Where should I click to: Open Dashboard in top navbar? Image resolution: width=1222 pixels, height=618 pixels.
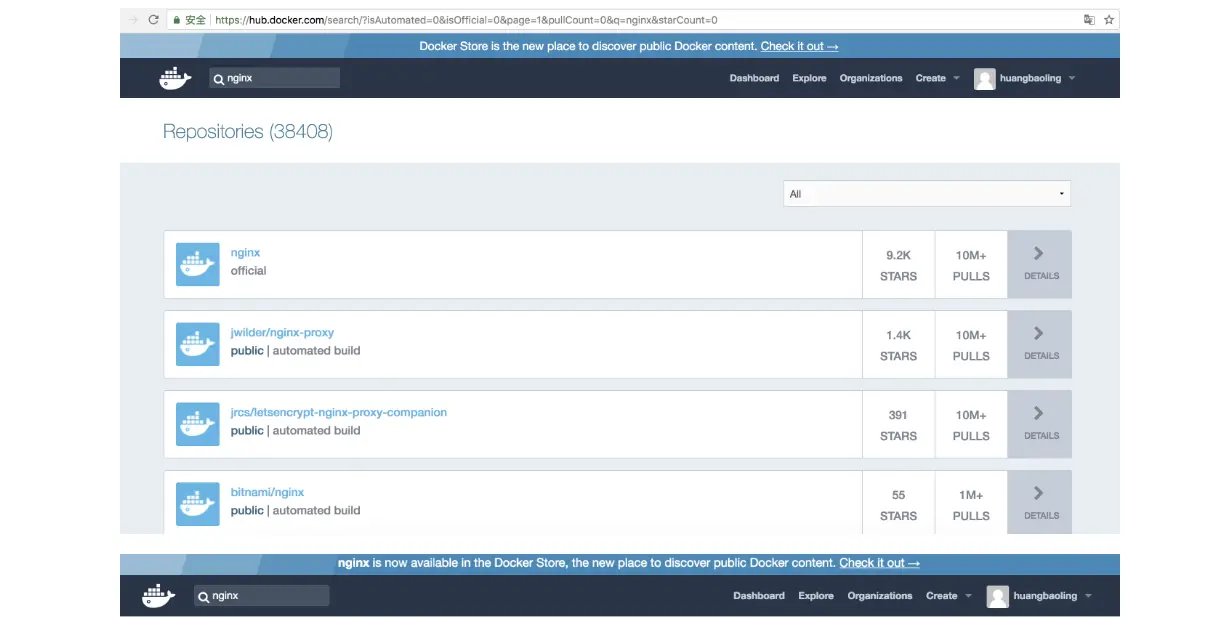click(x=754, y=78)
